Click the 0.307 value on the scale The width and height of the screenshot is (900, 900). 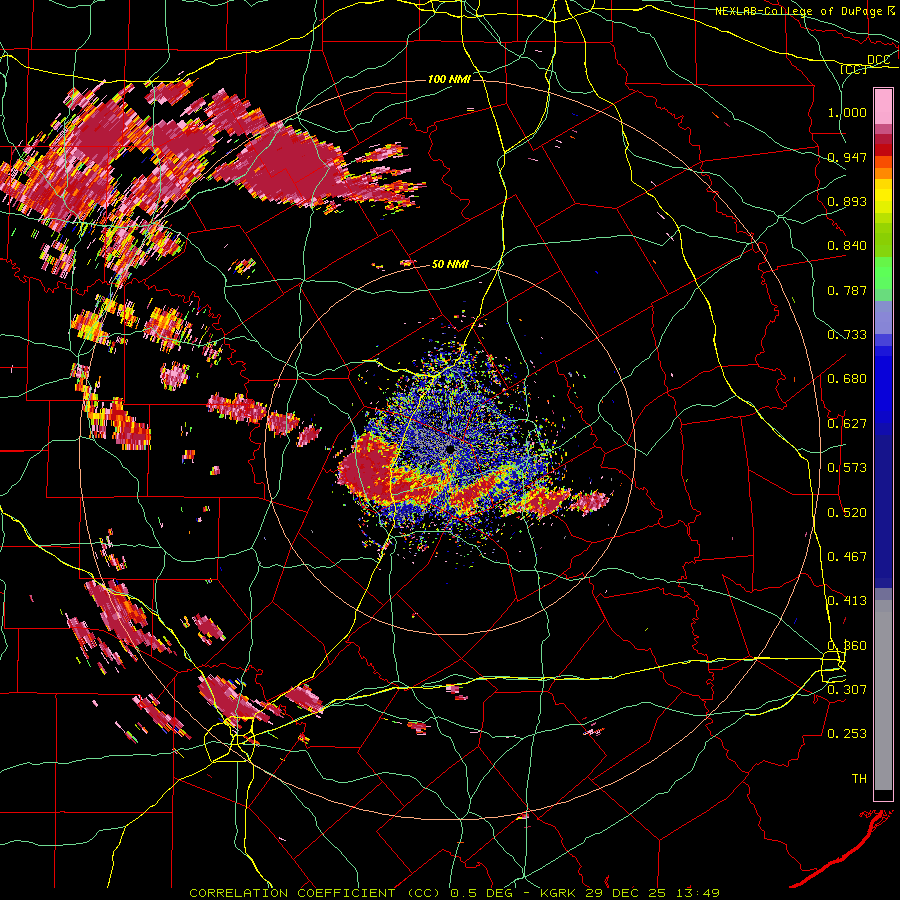(847, 689)
